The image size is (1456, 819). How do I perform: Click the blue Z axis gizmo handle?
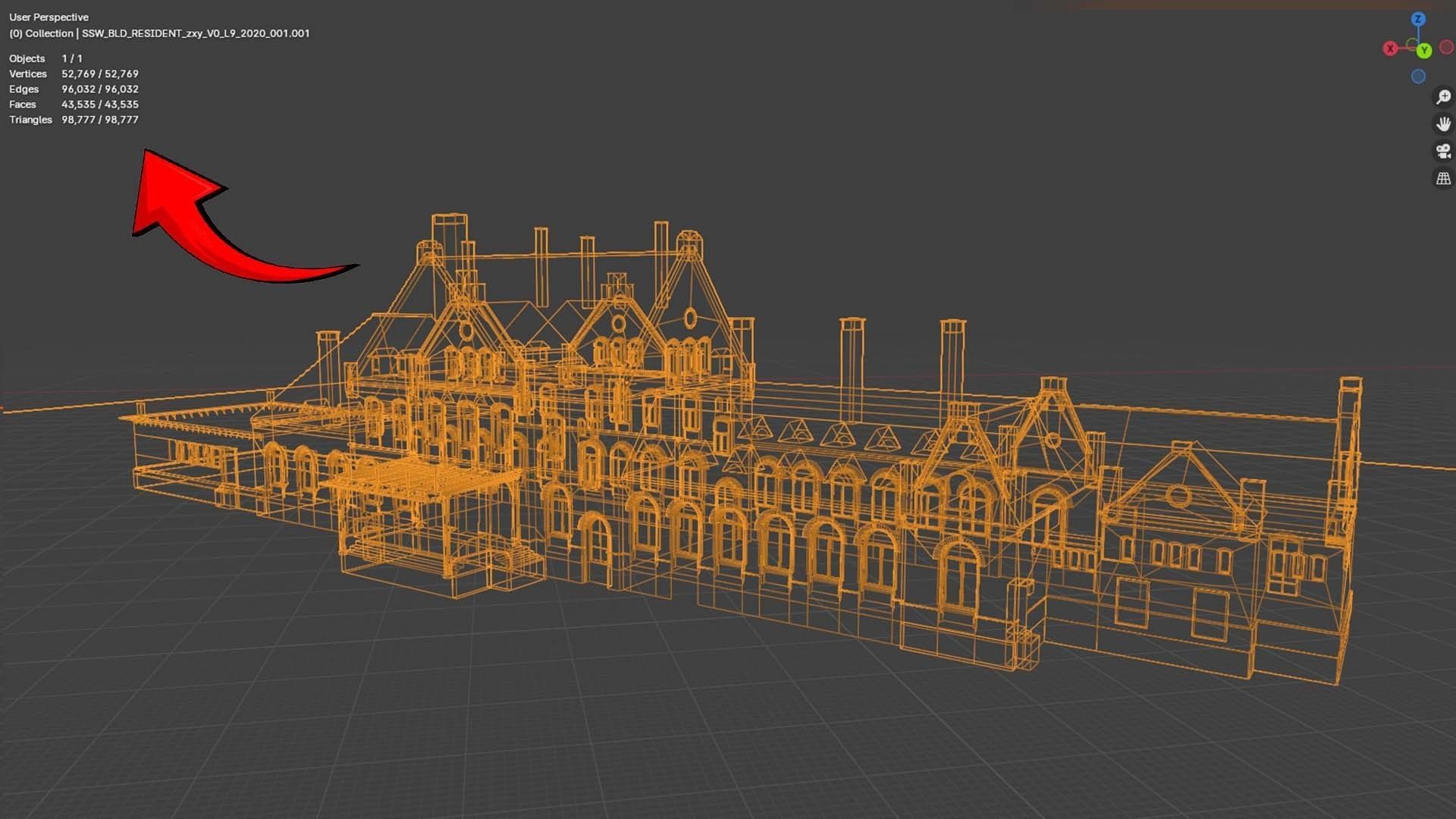pos(1418,19)
